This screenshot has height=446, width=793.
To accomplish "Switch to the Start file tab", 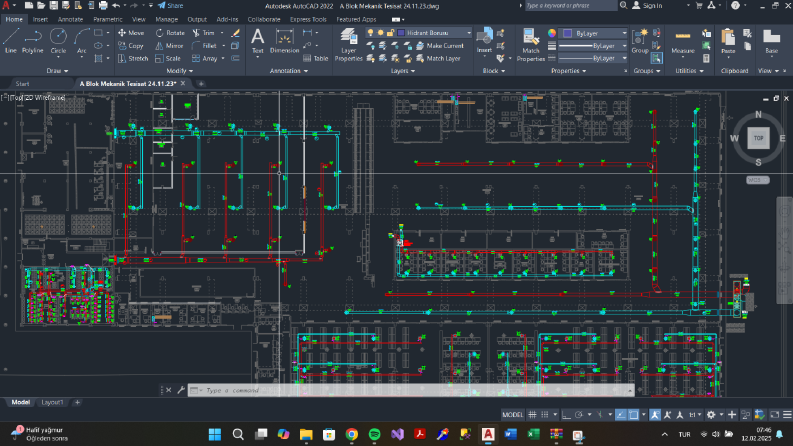I will (x=22, y=84).
